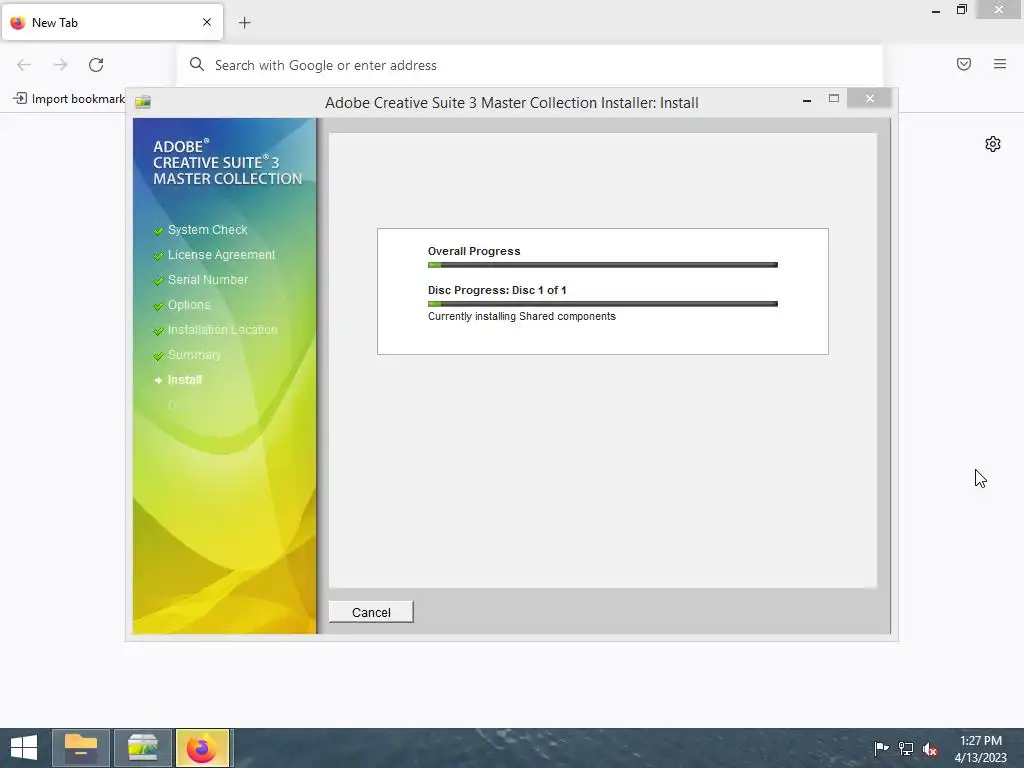Open Save to Pocket in Firefox
Viewport: 1024px width, 768px height.
[963, 64]
